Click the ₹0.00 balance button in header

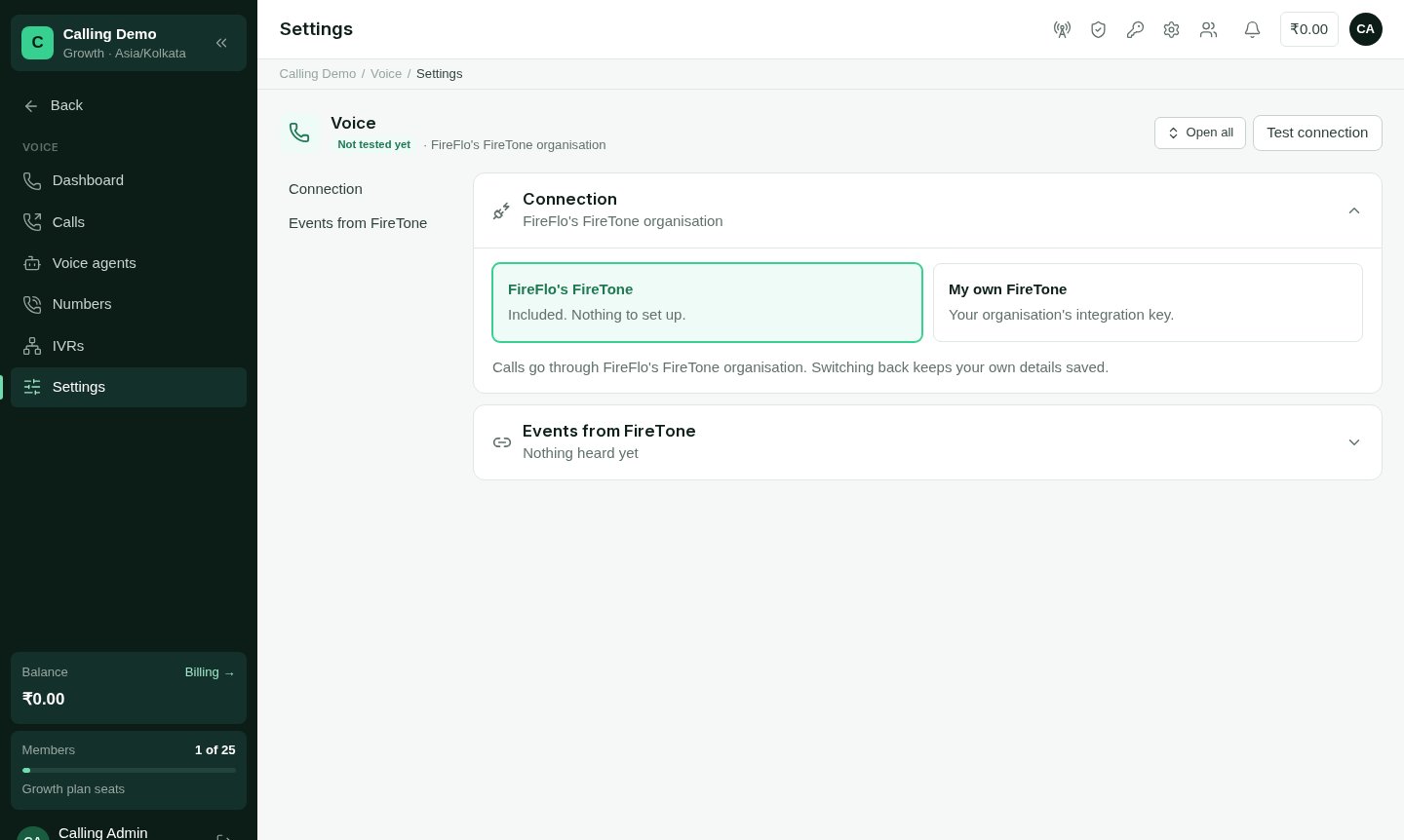[1308, 29]
